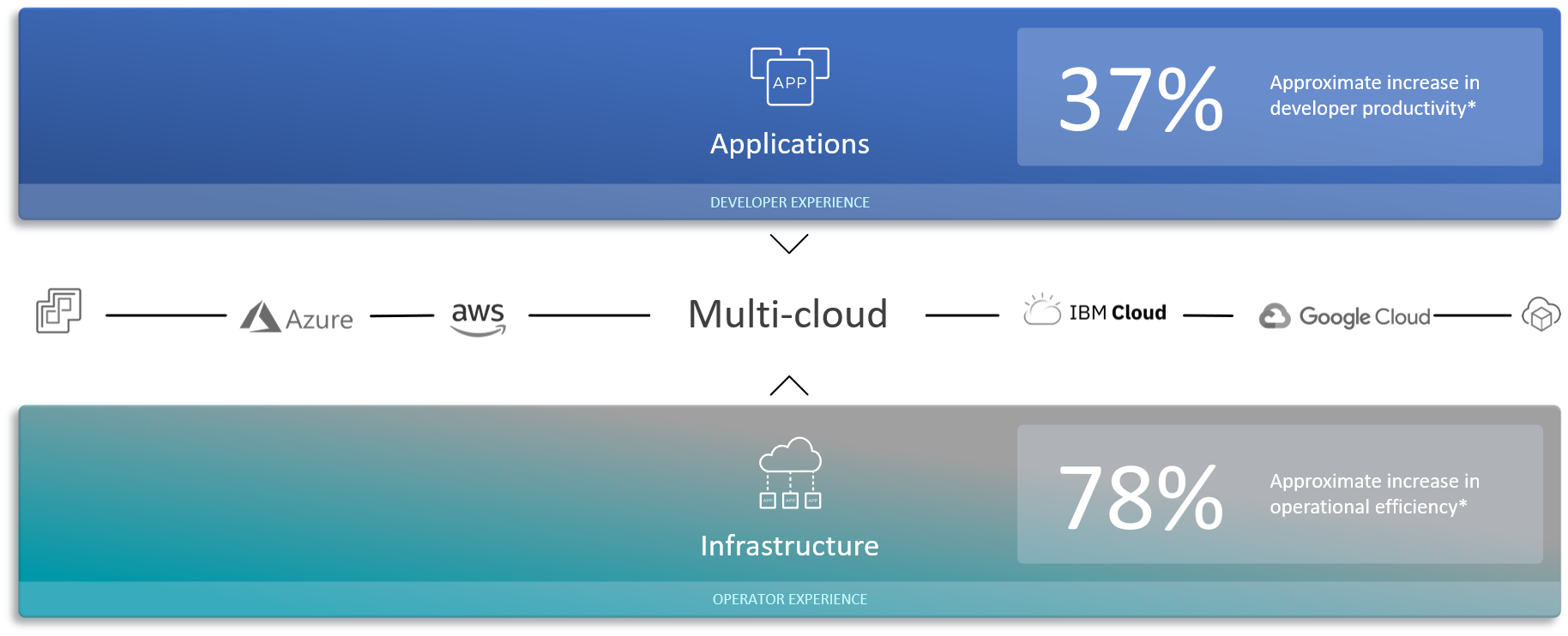
Task: Click the cube-in-cloud icon at far right
Action: pyautogui.click(x=1541, y=314)
